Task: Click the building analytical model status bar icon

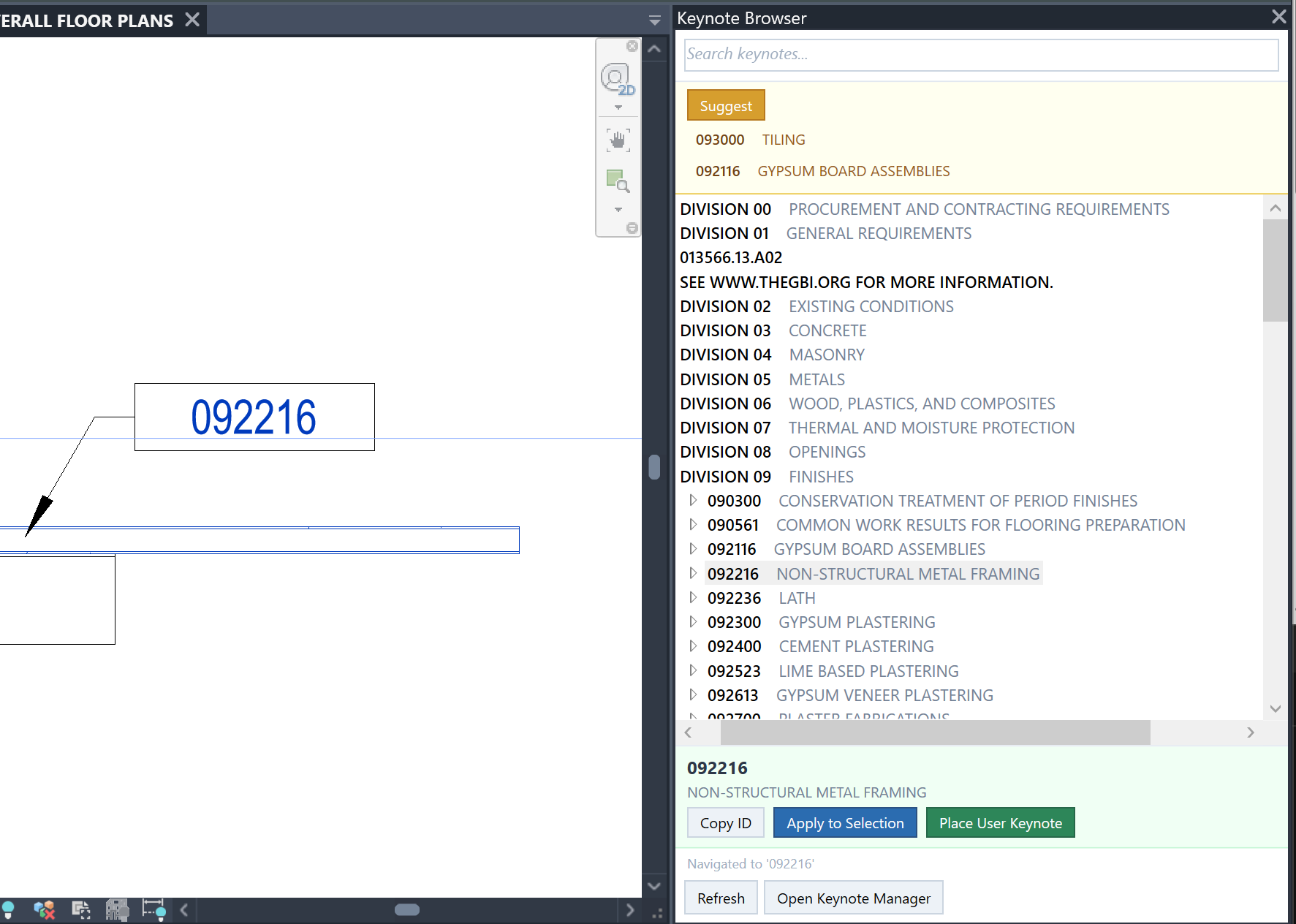Action: (x=117, y=909)
